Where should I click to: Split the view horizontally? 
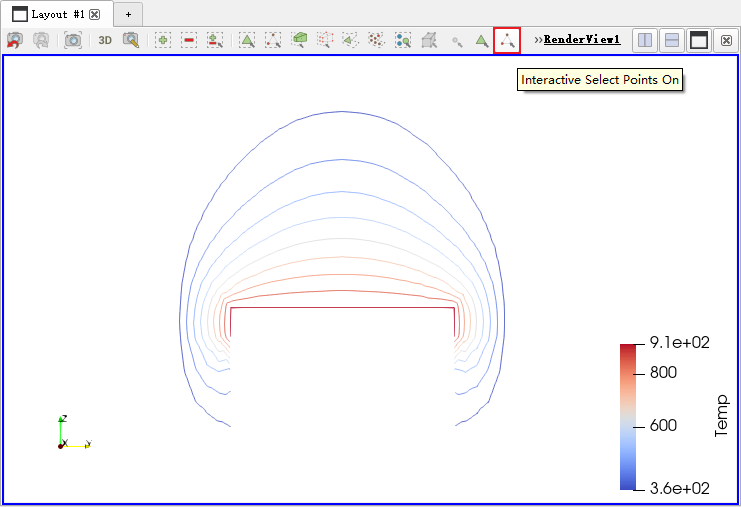pos(645,40)
